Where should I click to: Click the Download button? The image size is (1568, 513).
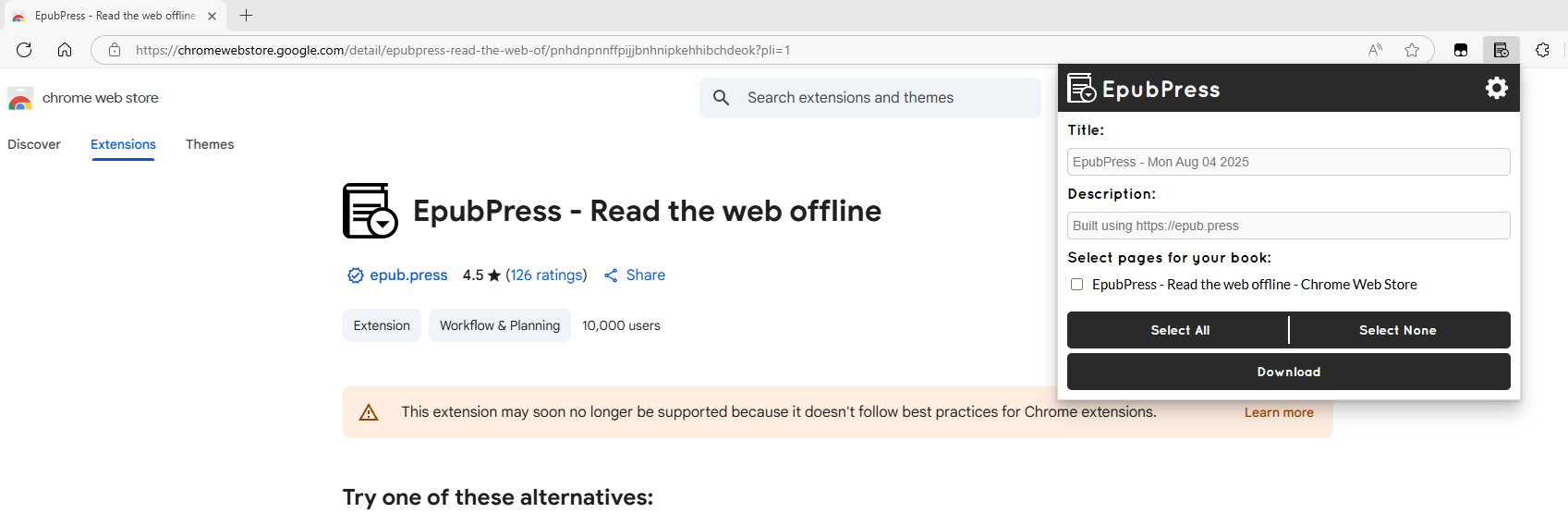pos(1288,372)
